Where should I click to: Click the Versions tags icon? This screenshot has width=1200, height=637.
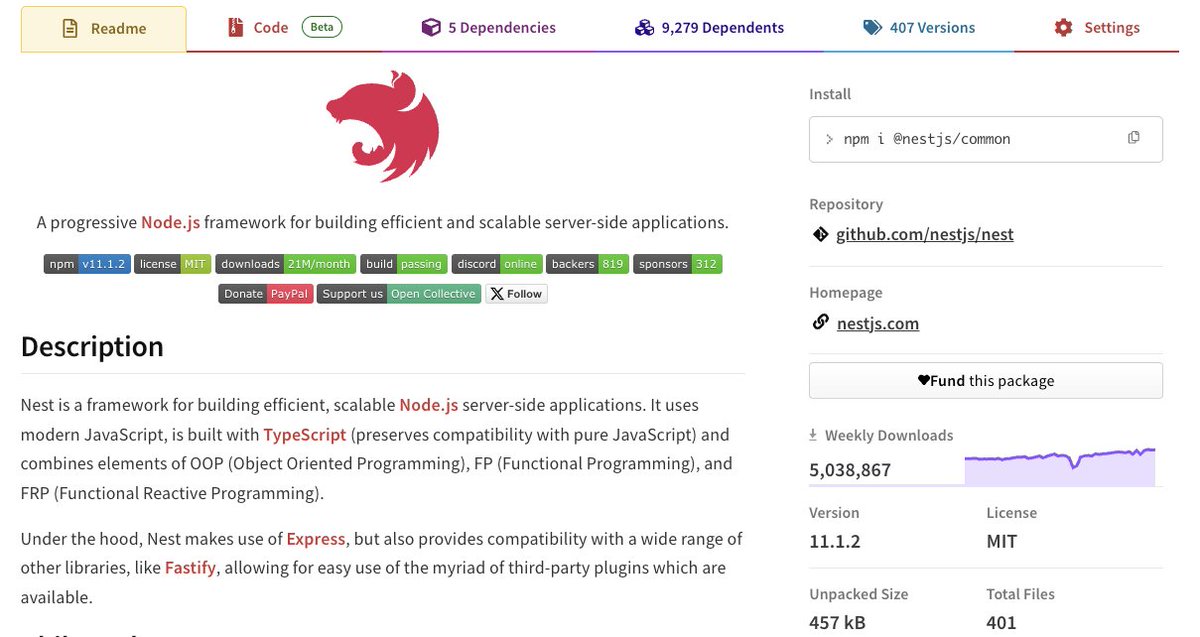click(x=873, y=28)
